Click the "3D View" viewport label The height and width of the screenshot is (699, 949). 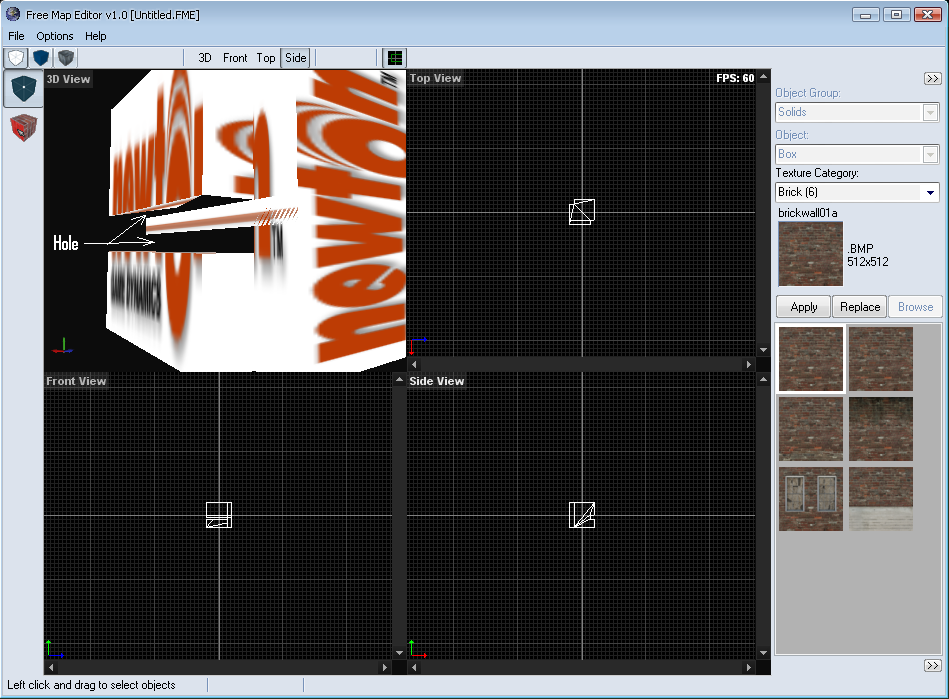(x=68, y=79)
